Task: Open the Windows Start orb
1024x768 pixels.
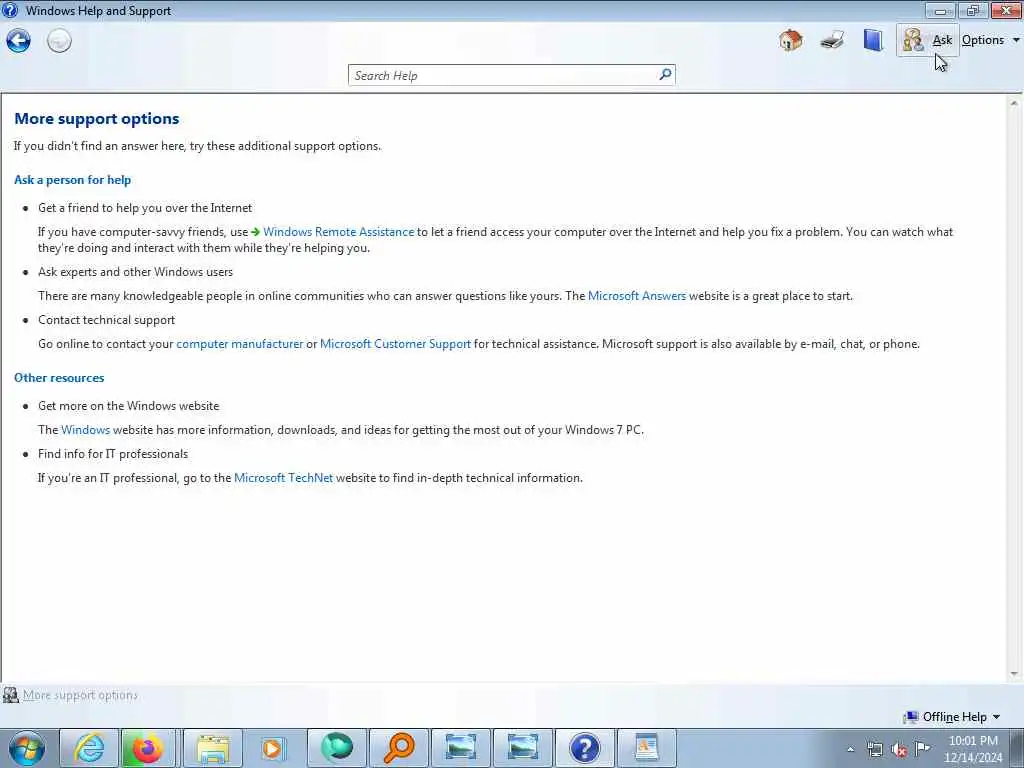Action: click(x=27, y=748)
